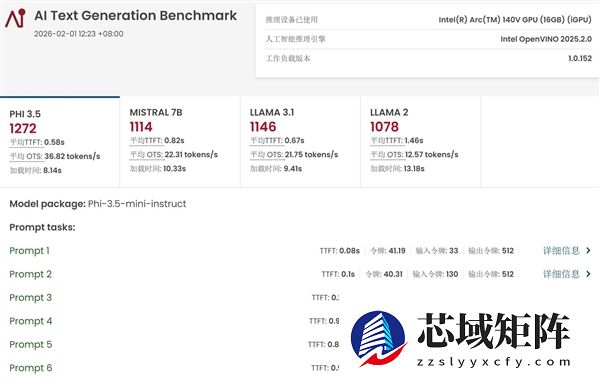
Task: Click LLAMA 3.1 load time 9.41s
Action: (x=293, y=169)
